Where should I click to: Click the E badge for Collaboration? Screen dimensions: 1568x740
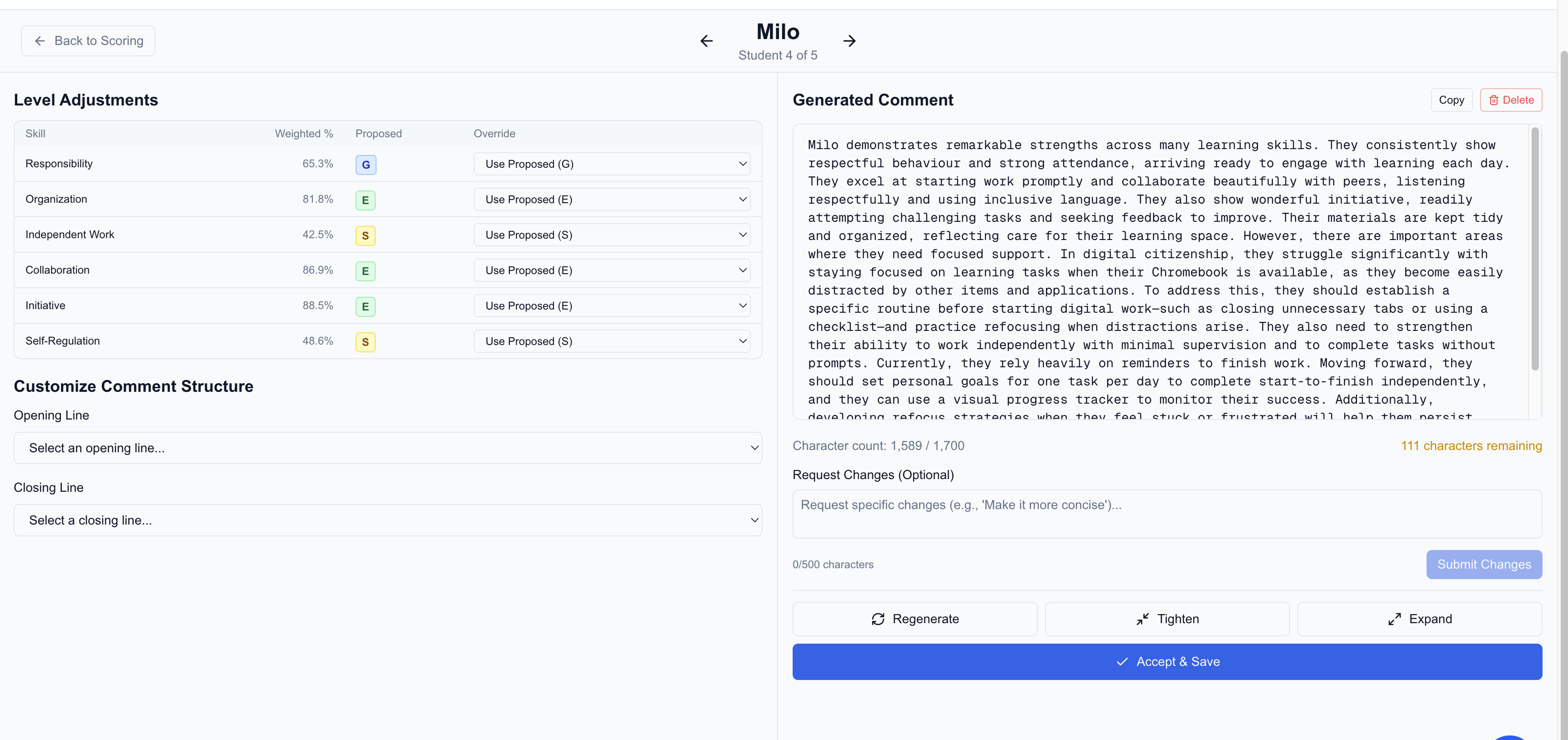click(x=365, y=271)
